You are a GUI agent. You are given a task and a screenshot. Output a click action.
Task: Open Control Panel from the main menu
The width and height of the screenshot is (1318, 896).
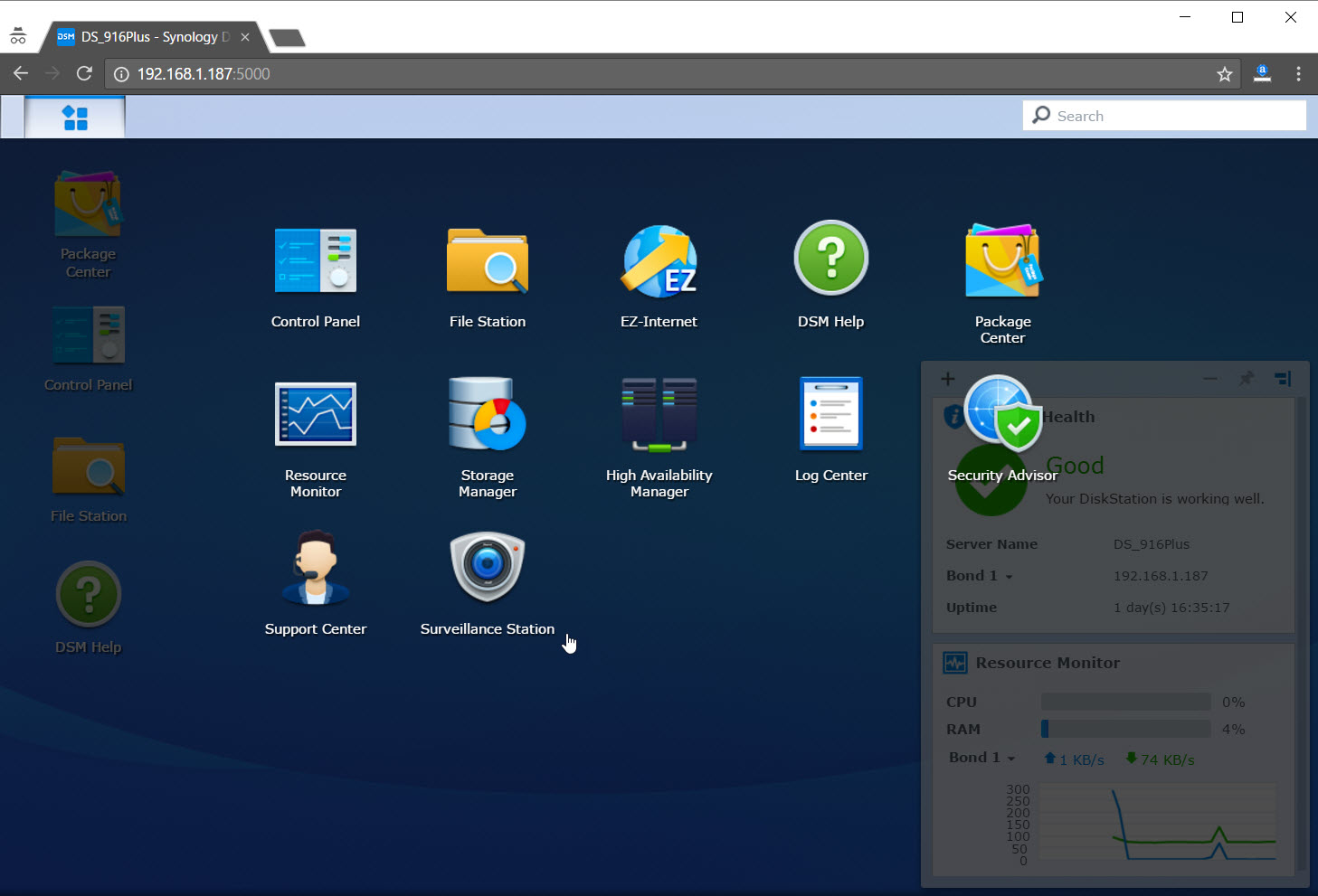click(316, 277)
